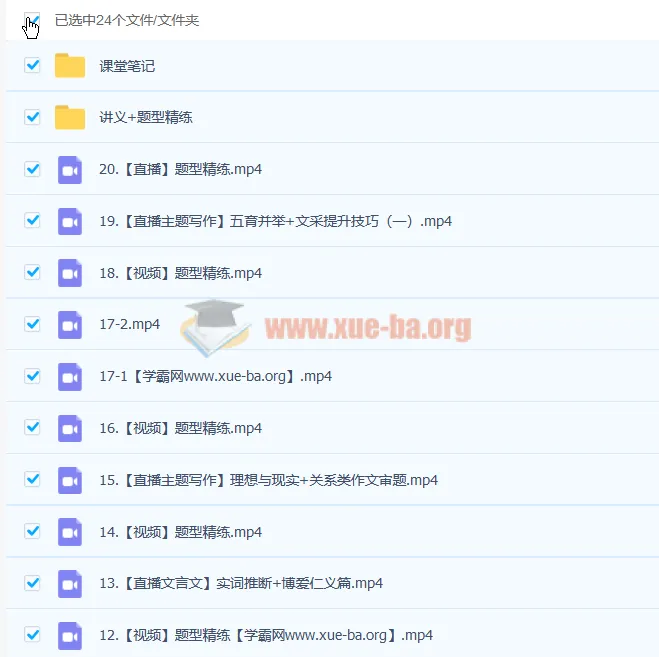This screenshot has width=659, height=657.
Task: Click video icon of 13.【直播文言文】file
Action: [x=70, y=583]
